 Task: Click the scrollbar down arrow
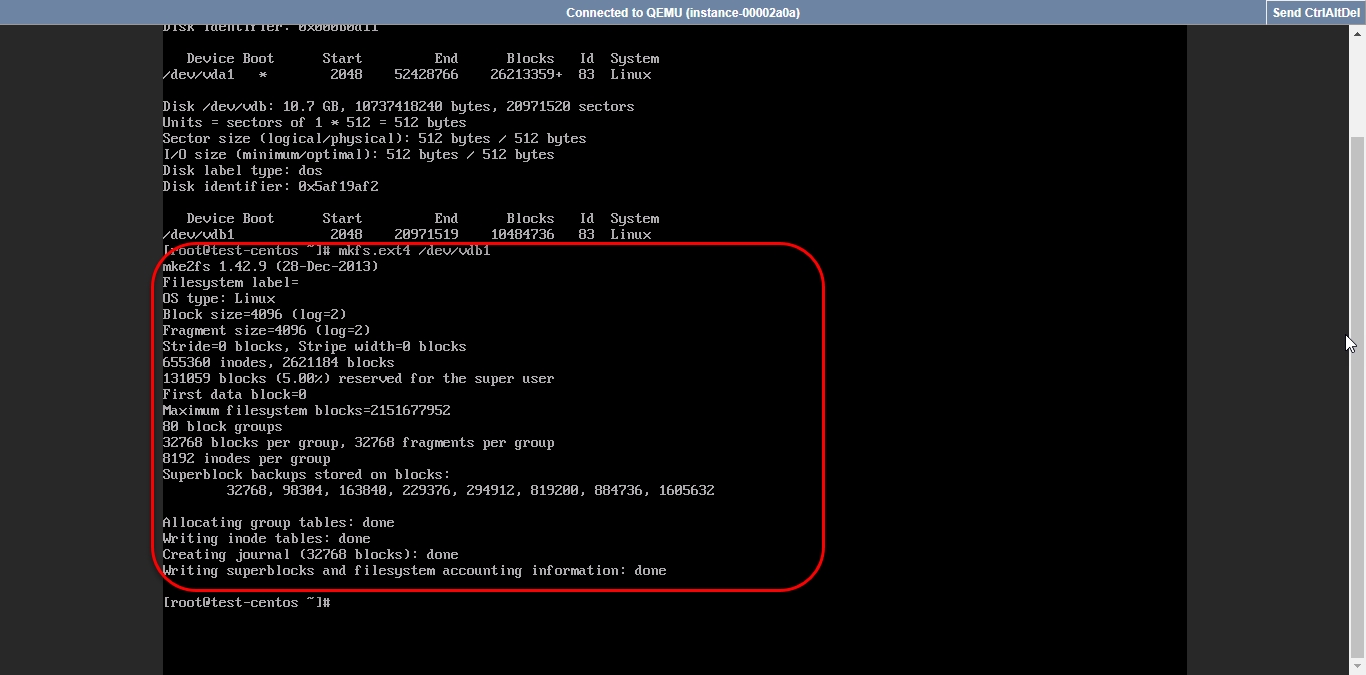click(1357, 667)
